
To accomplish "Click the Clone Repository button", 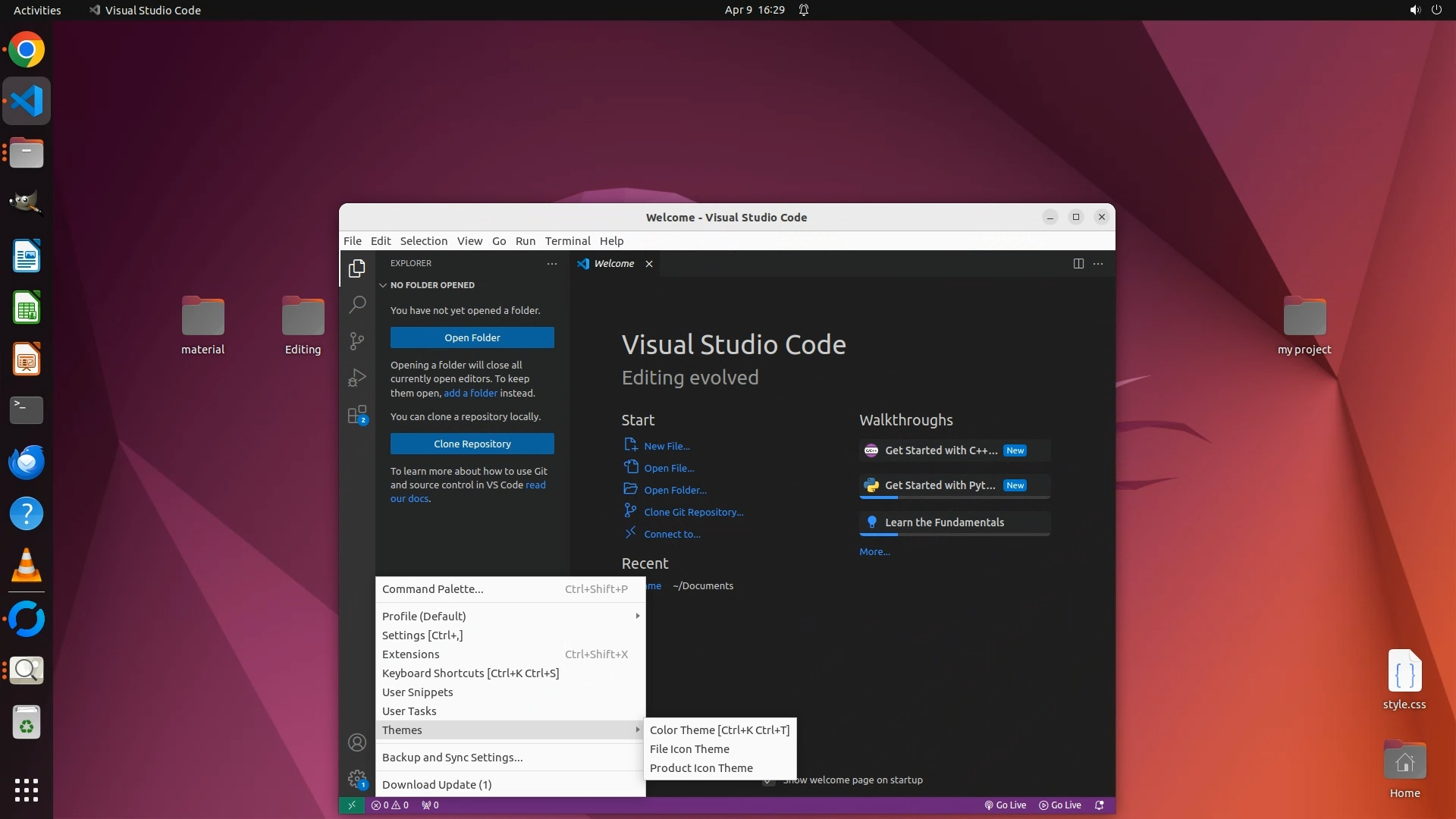I will click(472, 444).
